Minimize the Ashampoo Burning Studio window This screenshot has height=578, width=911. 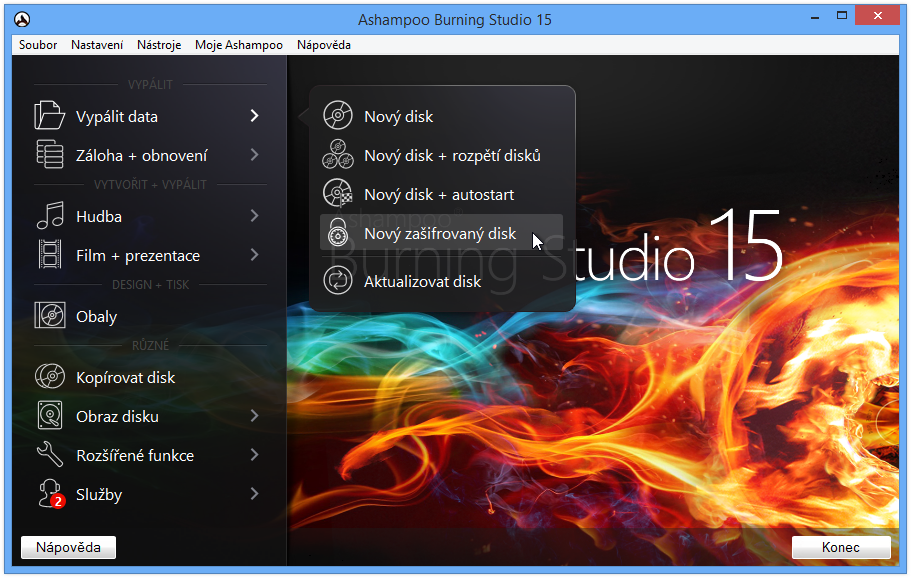[815, 17]
